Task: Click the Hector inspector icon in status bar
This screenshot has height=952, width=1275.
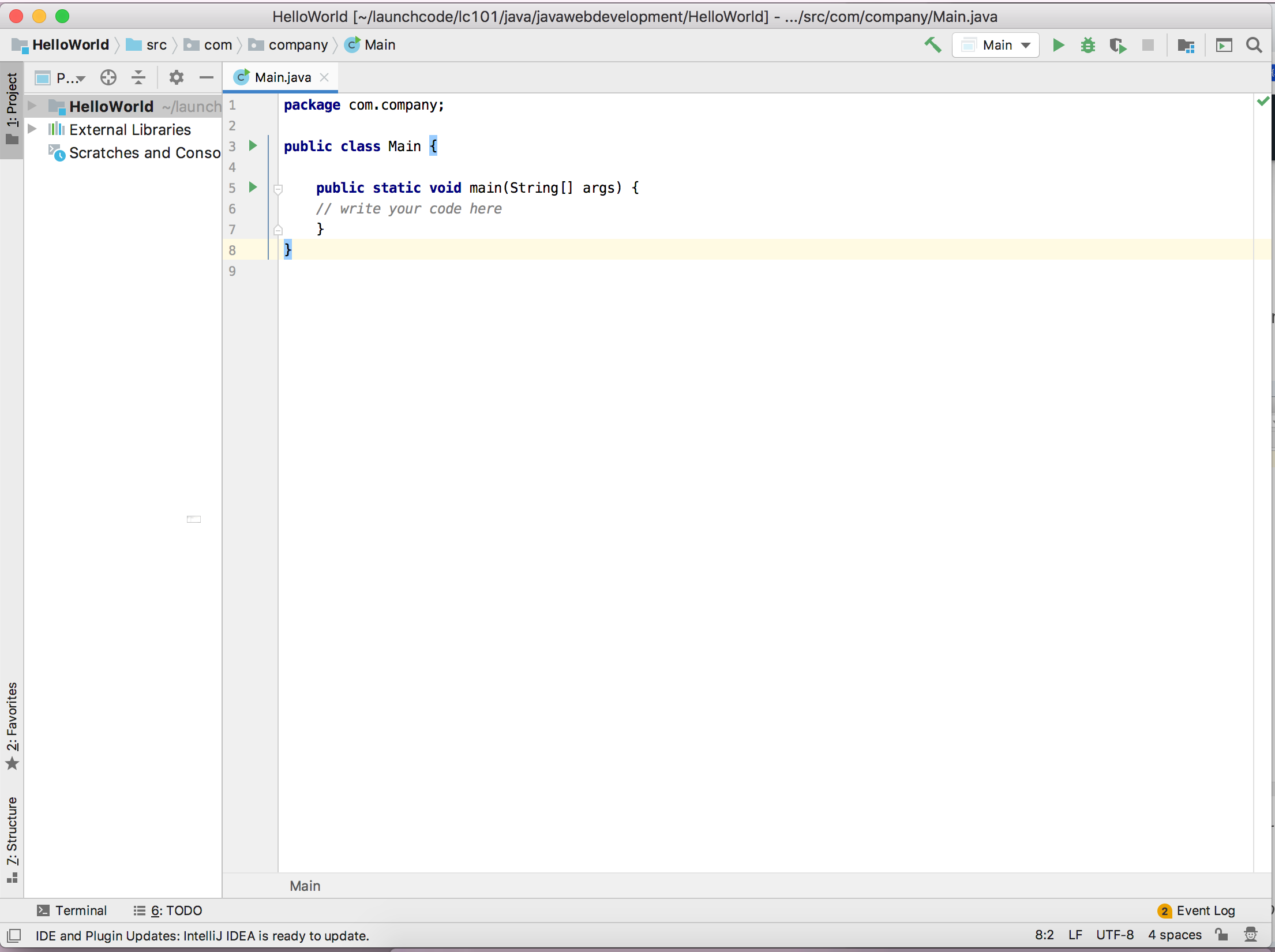Action: click(x=1251, y=935)
